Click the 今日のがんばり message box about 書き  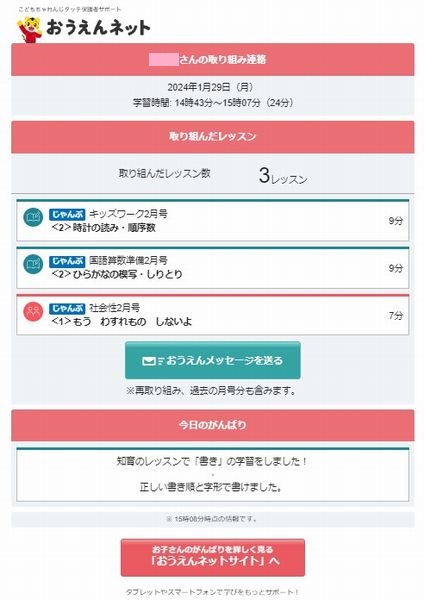tap(213, 474)
